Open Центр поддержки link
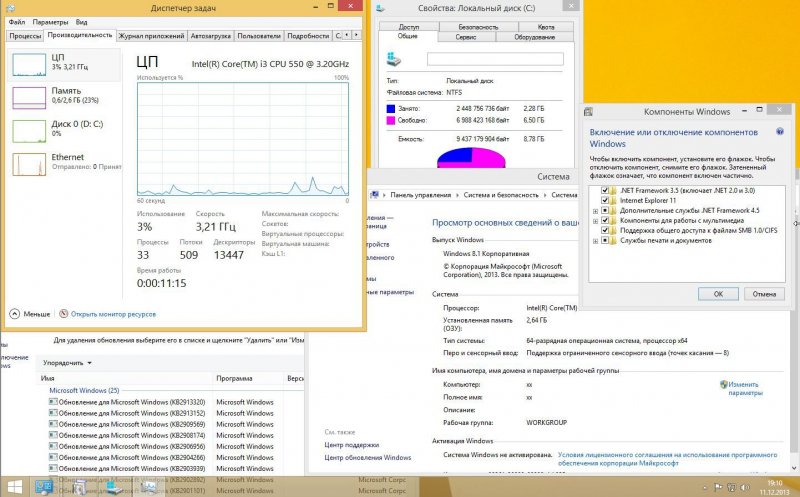800x497 pixels. click(x=352, y=445)
